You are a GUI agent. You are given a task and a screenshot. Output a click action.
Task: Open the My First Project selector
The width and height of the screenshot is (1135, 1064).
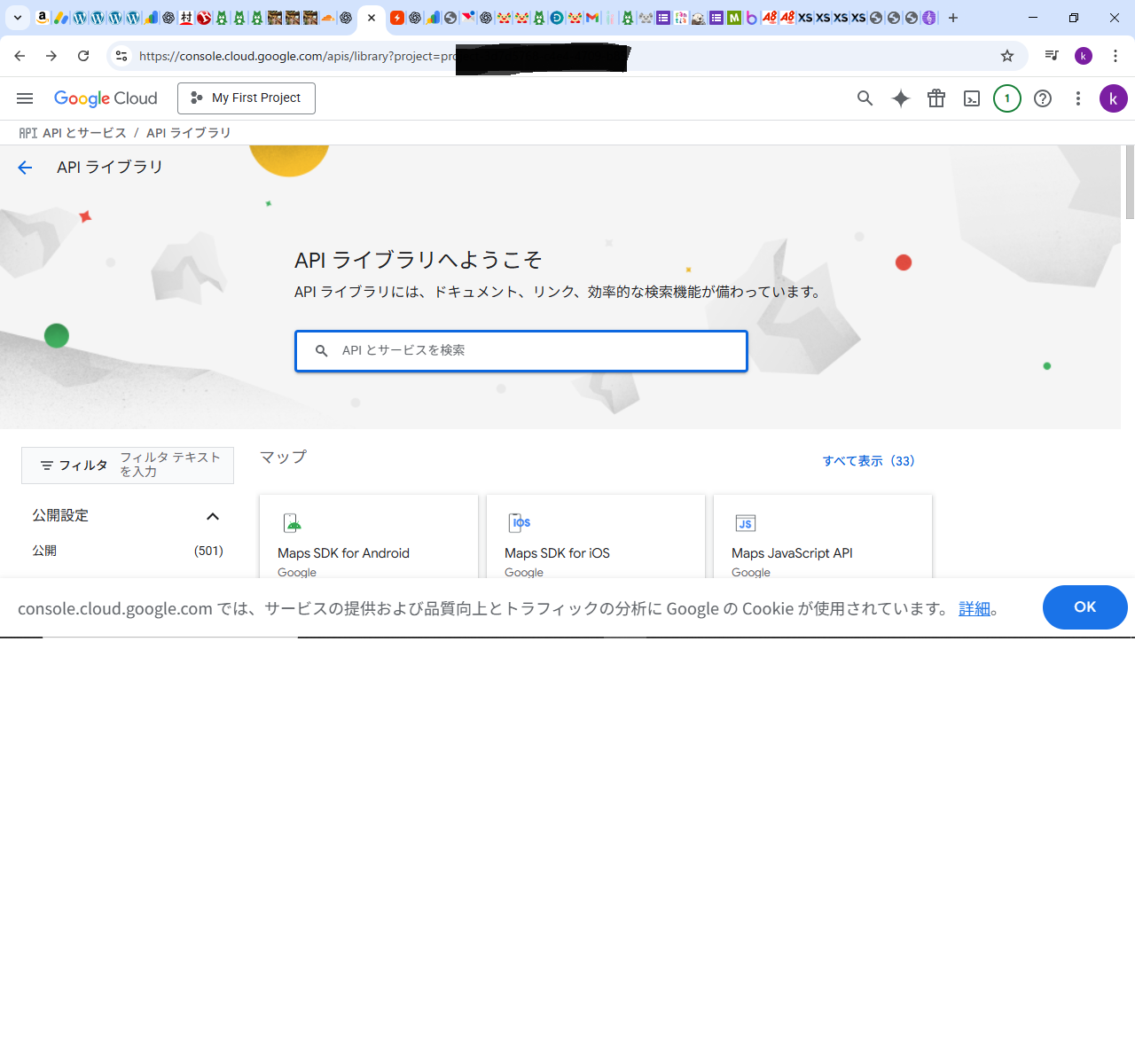[x=247, y=98]
